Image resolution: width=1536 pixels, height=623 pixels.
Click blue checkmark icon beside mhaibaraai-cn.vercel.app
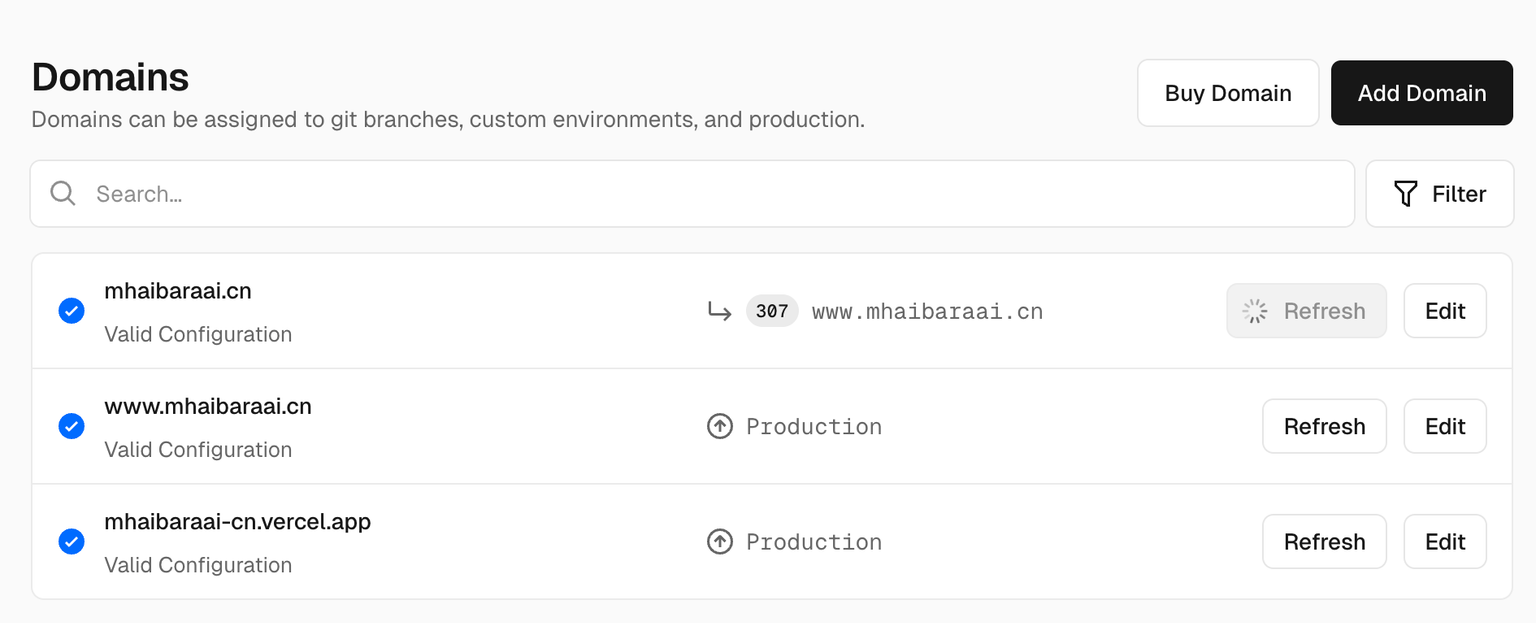coord(71,542)
